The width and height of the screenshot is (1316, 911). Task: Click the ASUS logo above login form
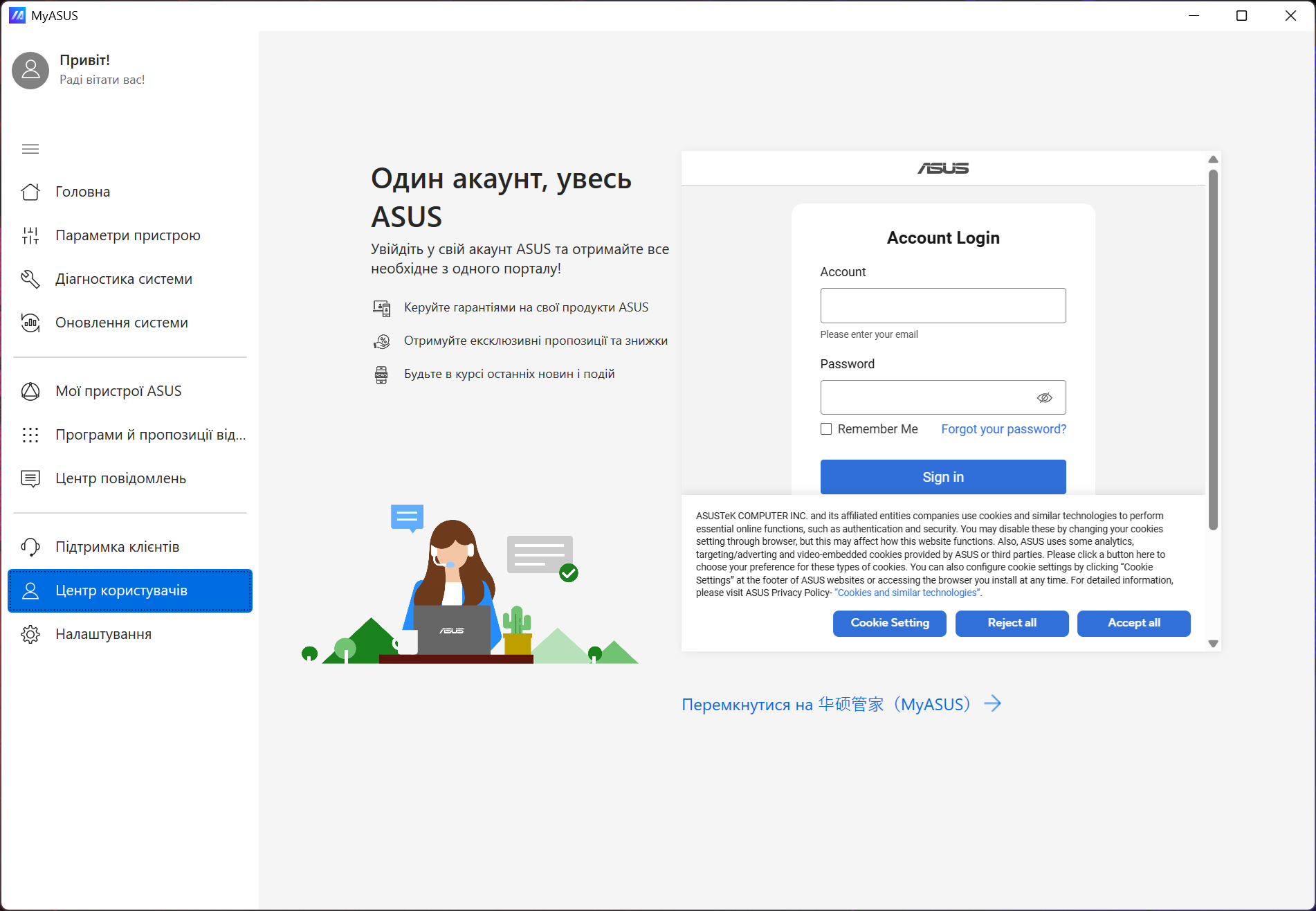pyautogui.click(x=943, y=168)
